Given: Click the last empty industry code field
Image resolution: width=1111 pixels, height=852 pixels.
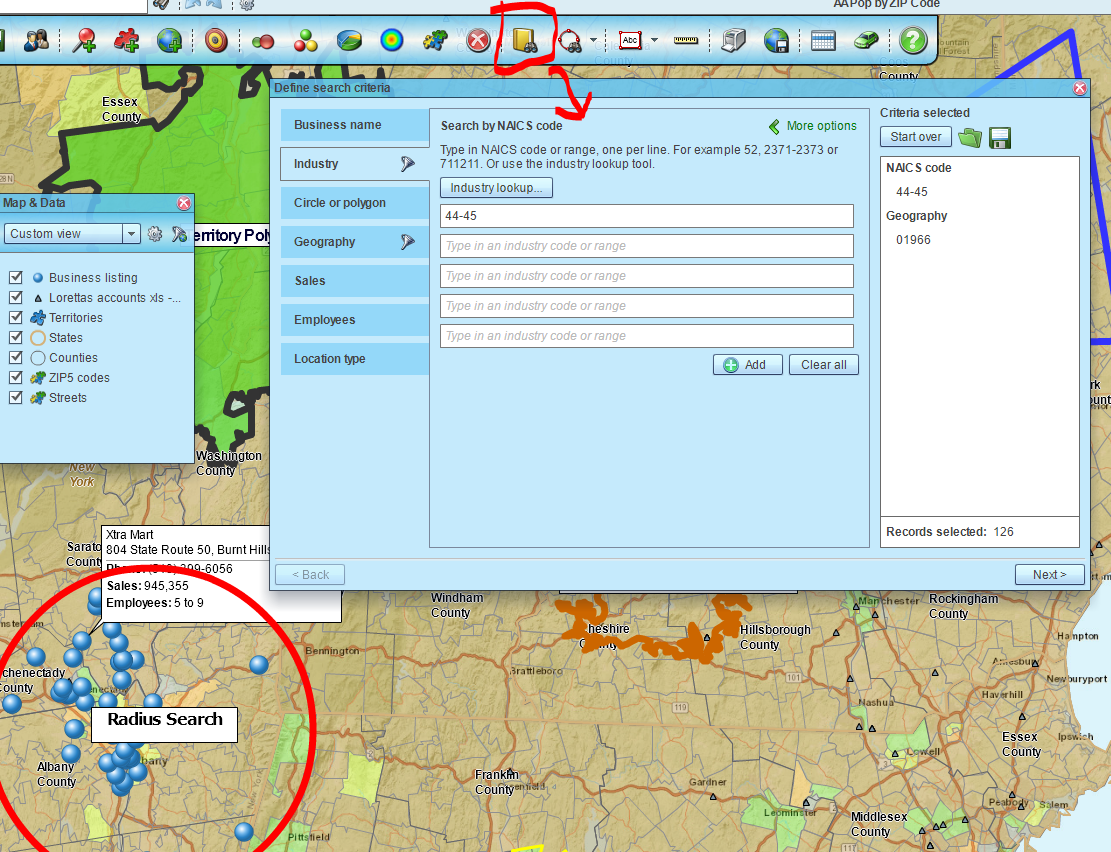Looking at the screenshot, I should (x=646, y=336).
